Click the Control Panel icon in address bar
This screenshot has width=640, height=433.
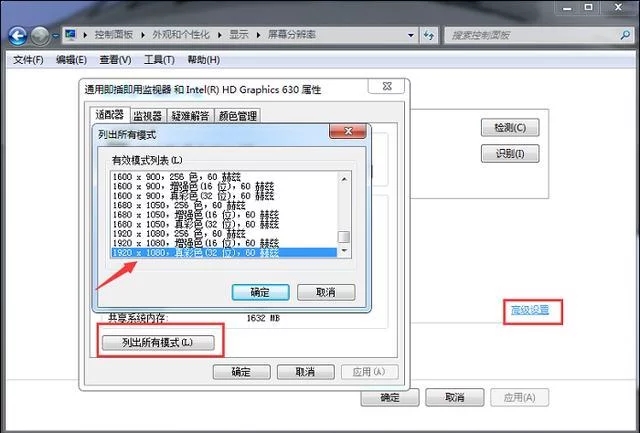71,35
